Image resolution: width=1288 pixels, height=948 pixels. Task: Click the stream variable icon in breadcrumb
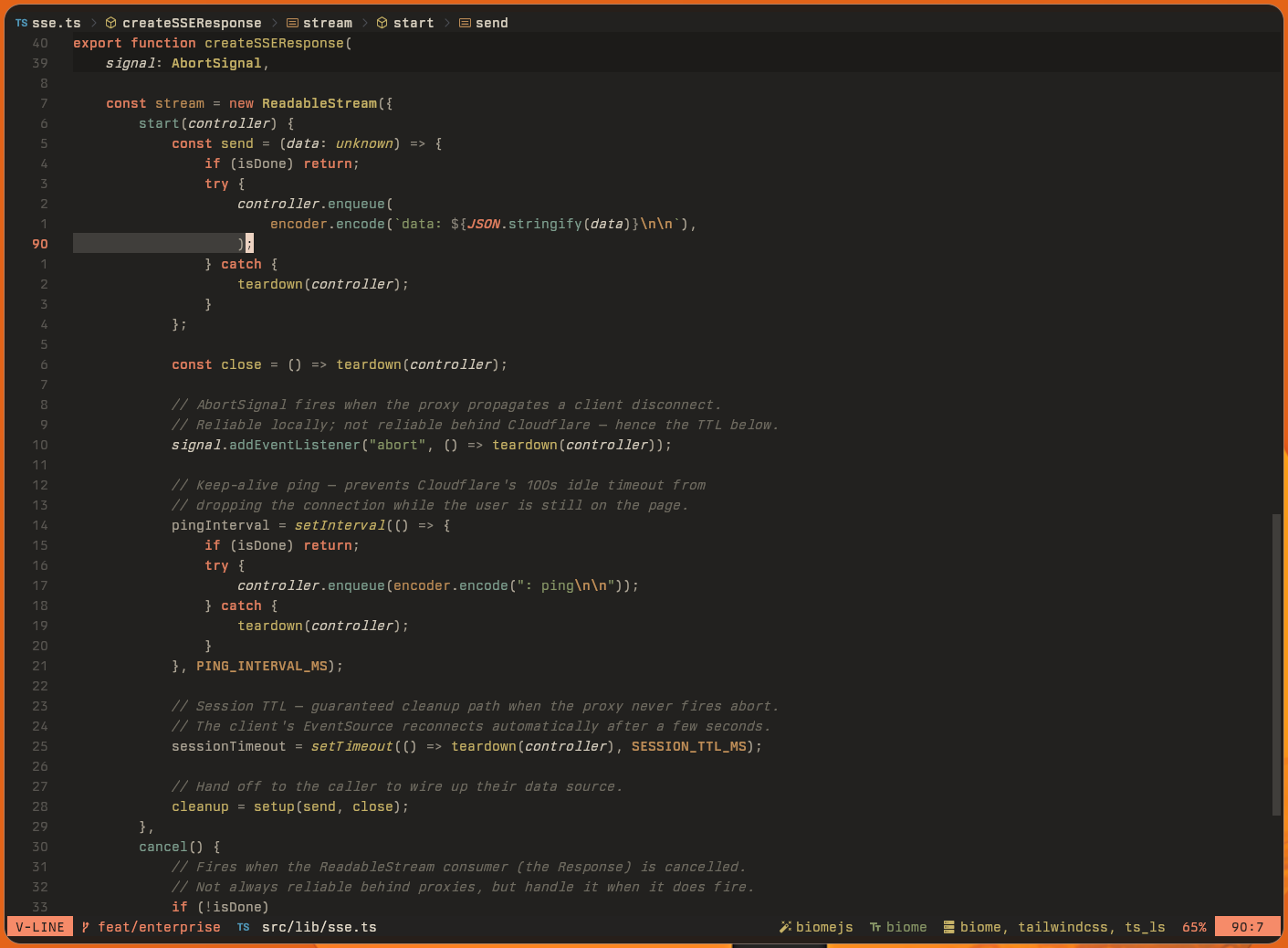(292, 23)
